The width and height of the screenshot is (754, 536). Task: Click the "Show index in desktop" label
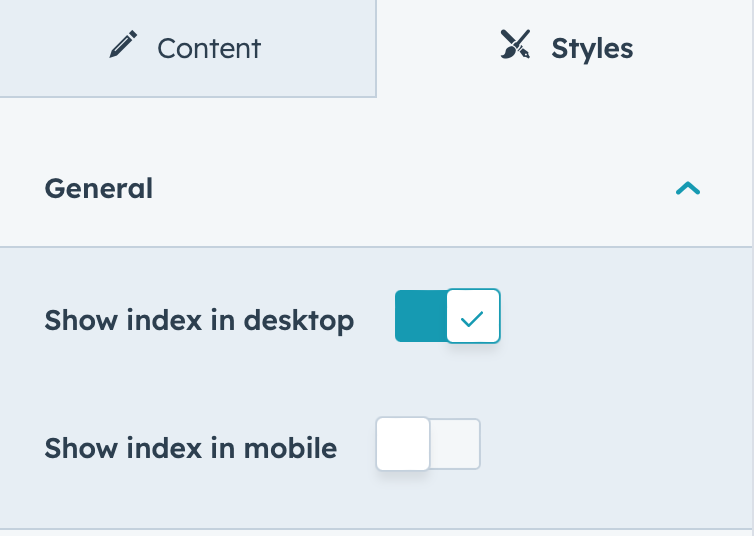click(199, 321)
